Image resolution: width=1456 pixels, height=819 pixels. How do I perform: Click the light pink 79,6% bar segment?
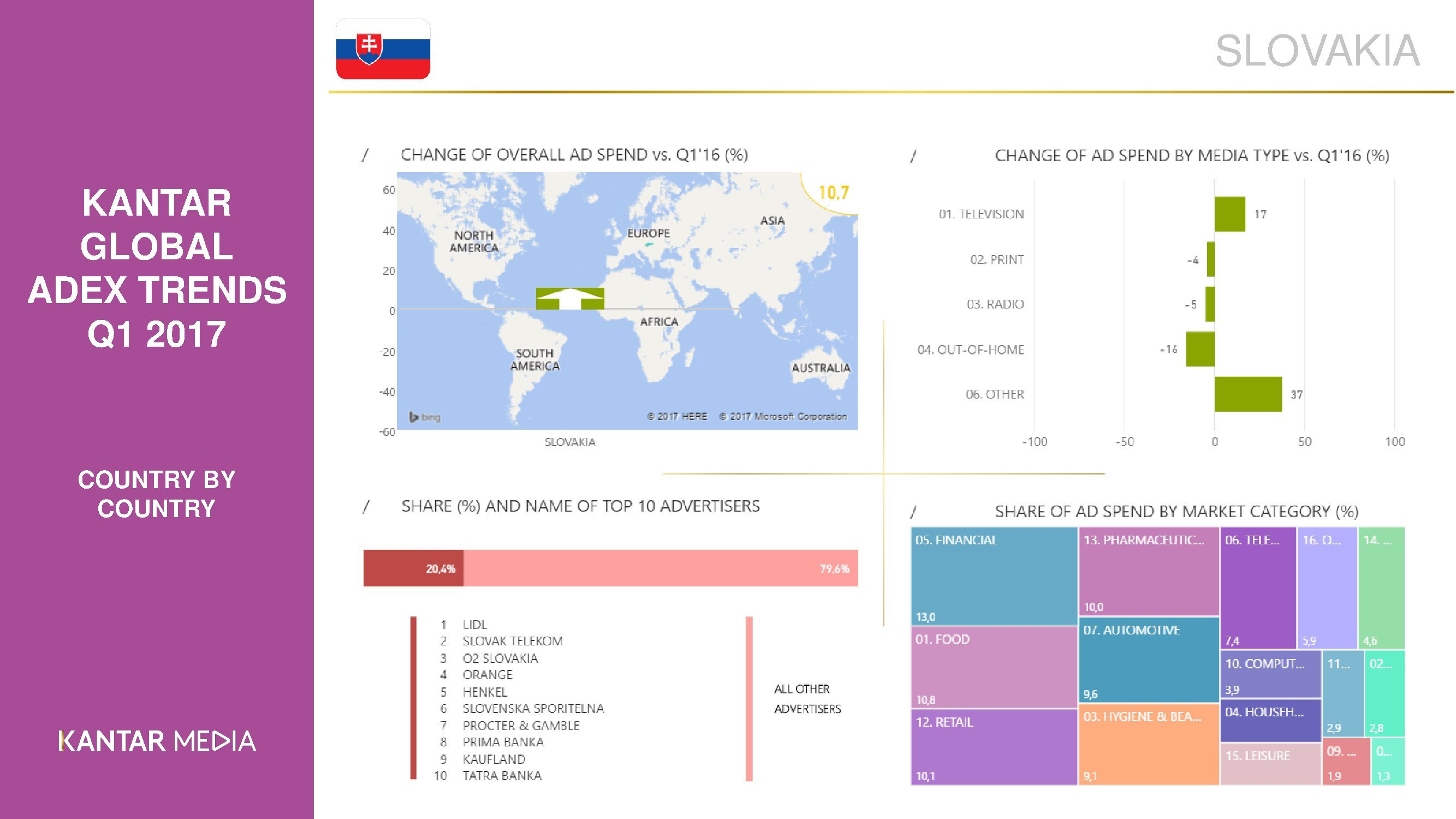click(x=661, y=568)
